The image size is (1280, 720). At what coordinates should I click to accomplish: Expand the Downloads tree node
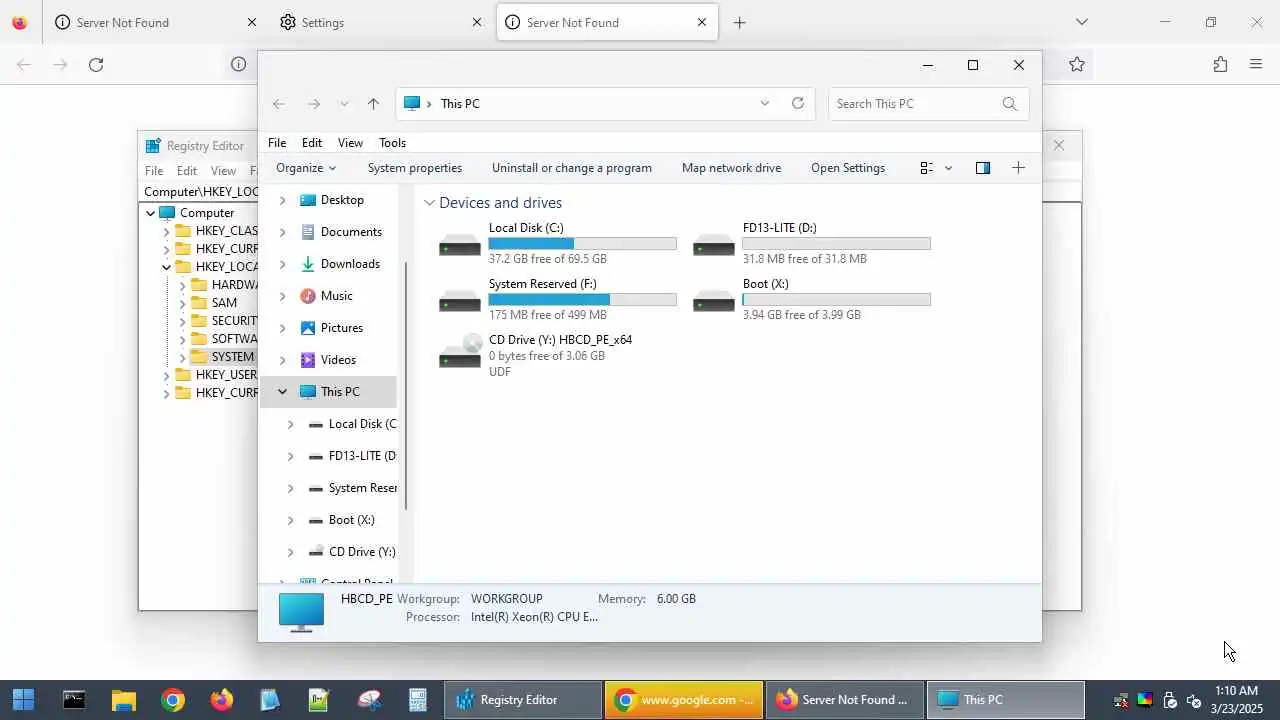[x=282, y=264]
